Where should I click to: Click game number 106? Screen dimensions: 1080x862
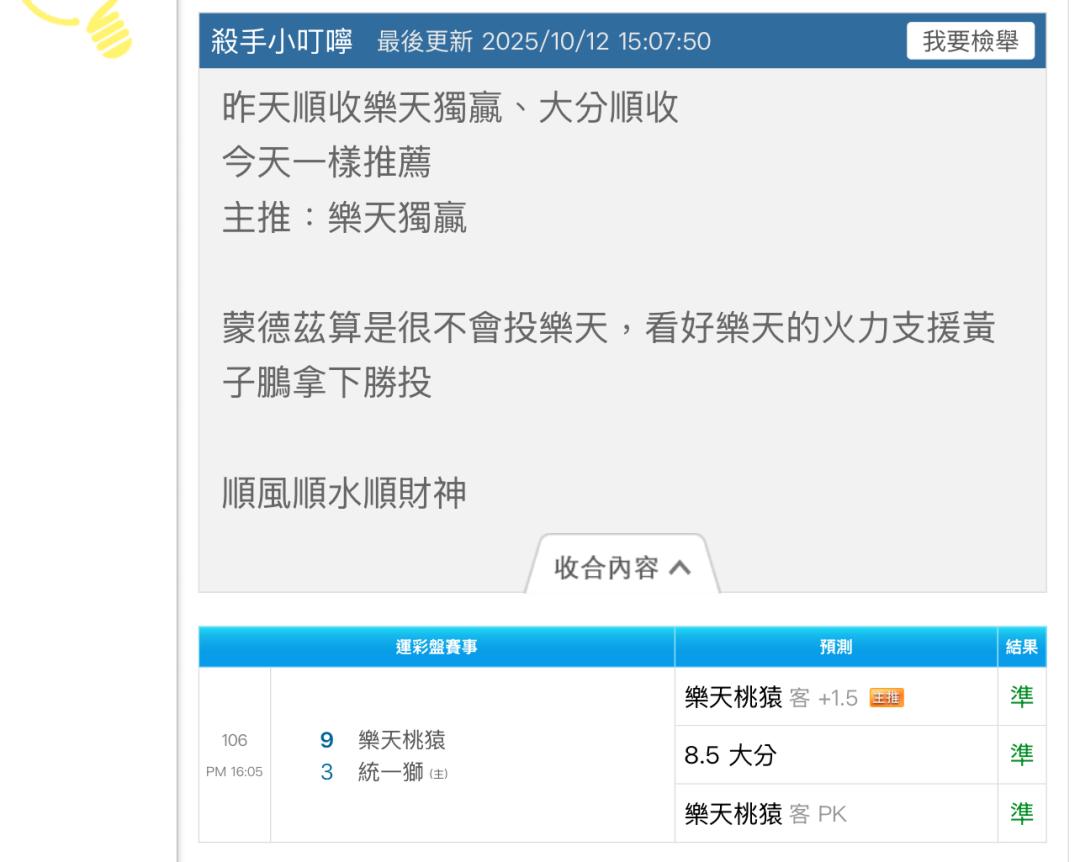coord(234,741)
